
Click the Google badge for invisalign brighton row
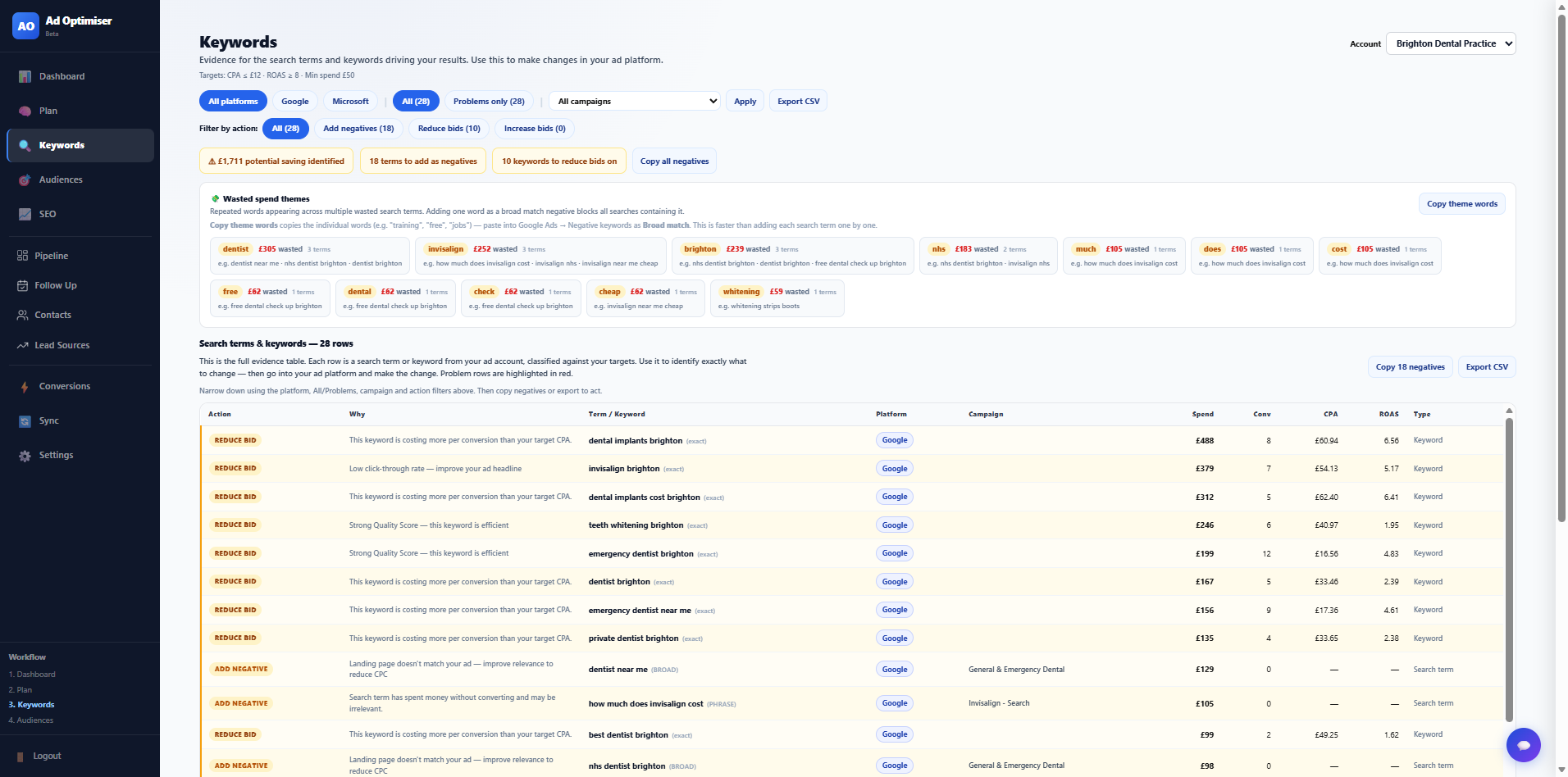895,469
